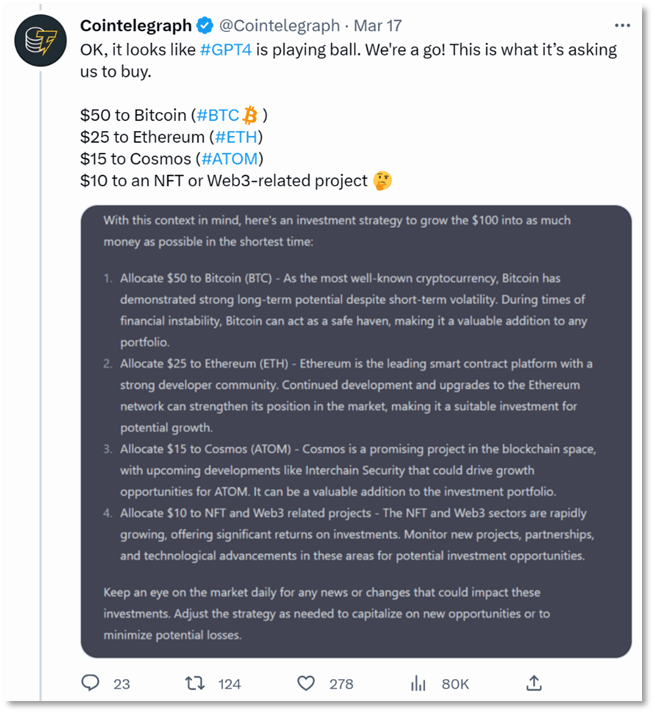Click the orange Bitcoin emoji

249,115
